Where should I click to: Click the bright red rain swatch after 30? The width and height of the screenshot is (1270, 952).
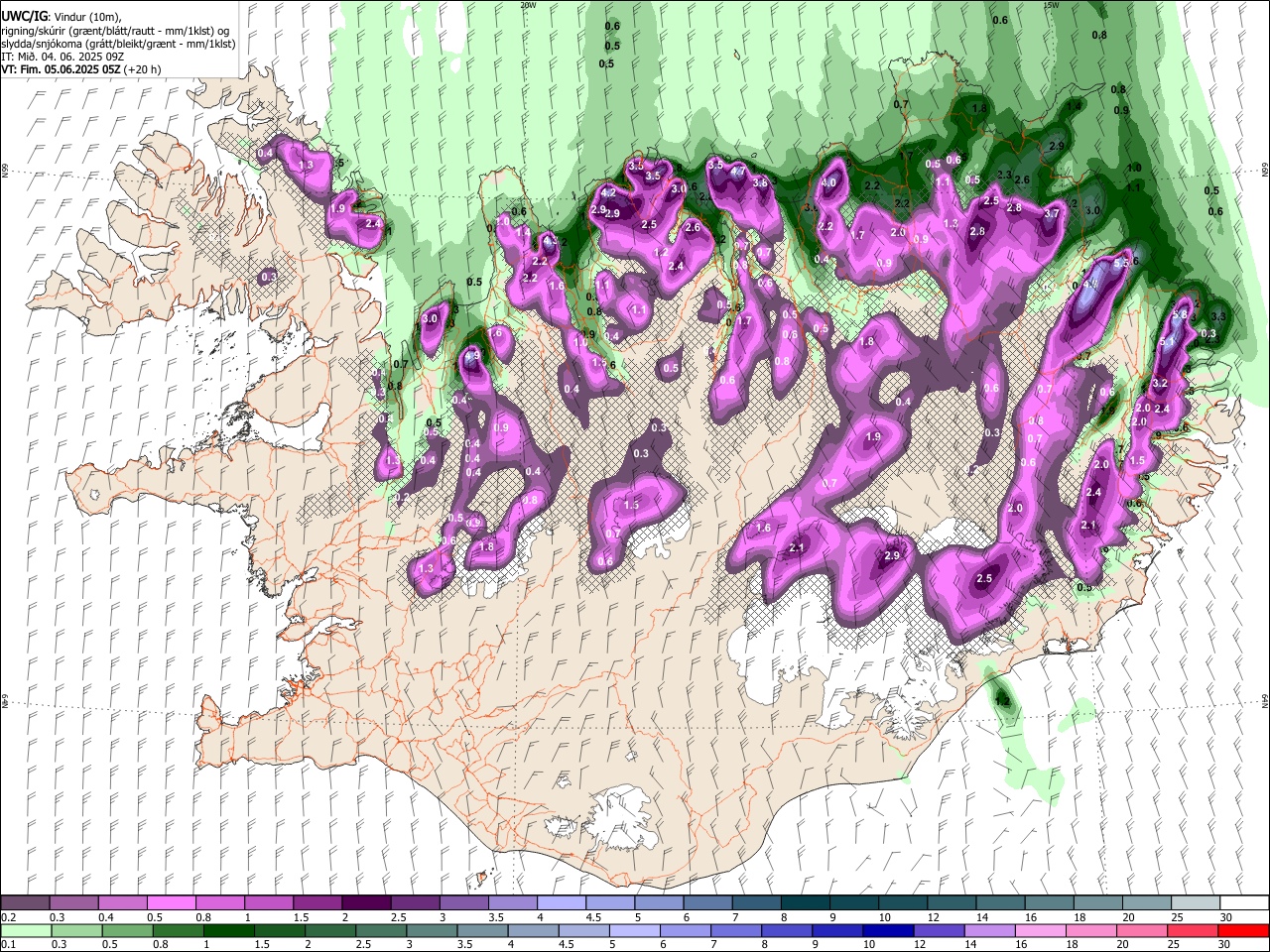point(1242,930)
